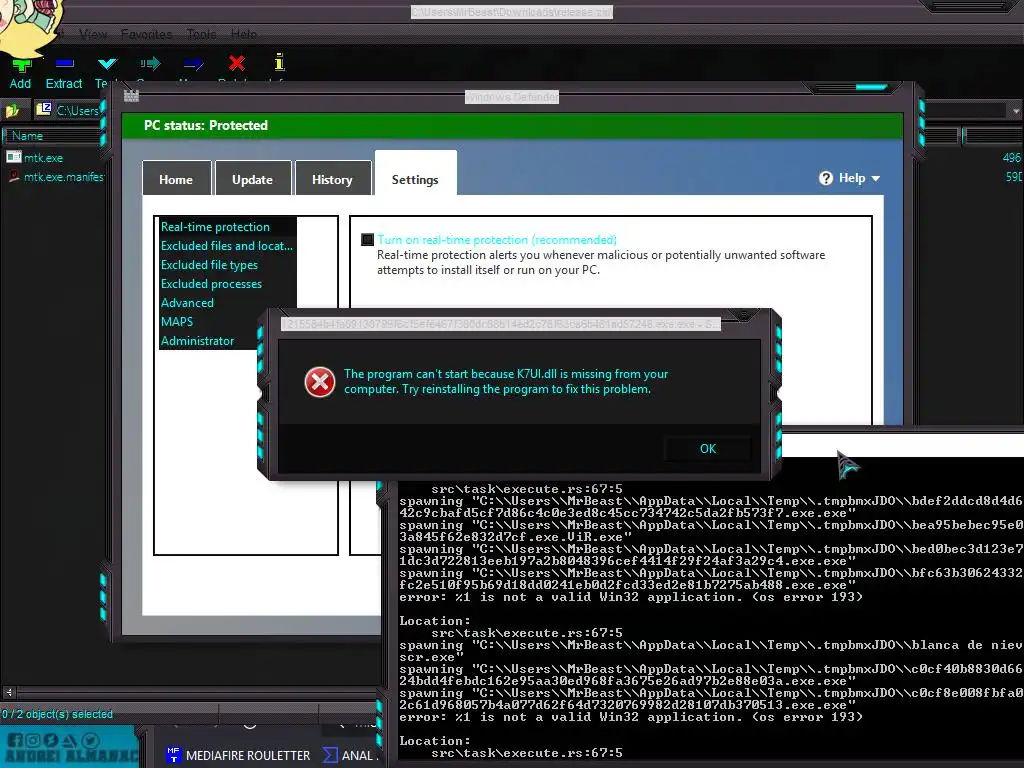Click the Windows Defender castle title icon

131,96
